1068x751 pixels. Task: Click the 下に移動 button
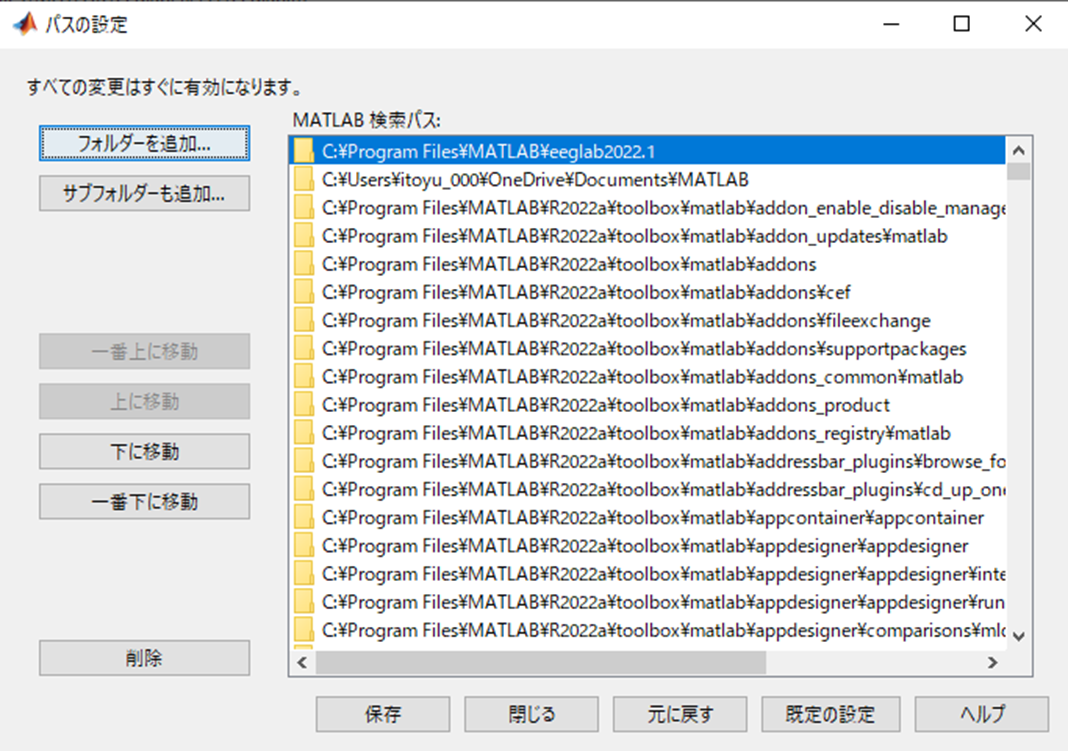(x=144, y=451)
